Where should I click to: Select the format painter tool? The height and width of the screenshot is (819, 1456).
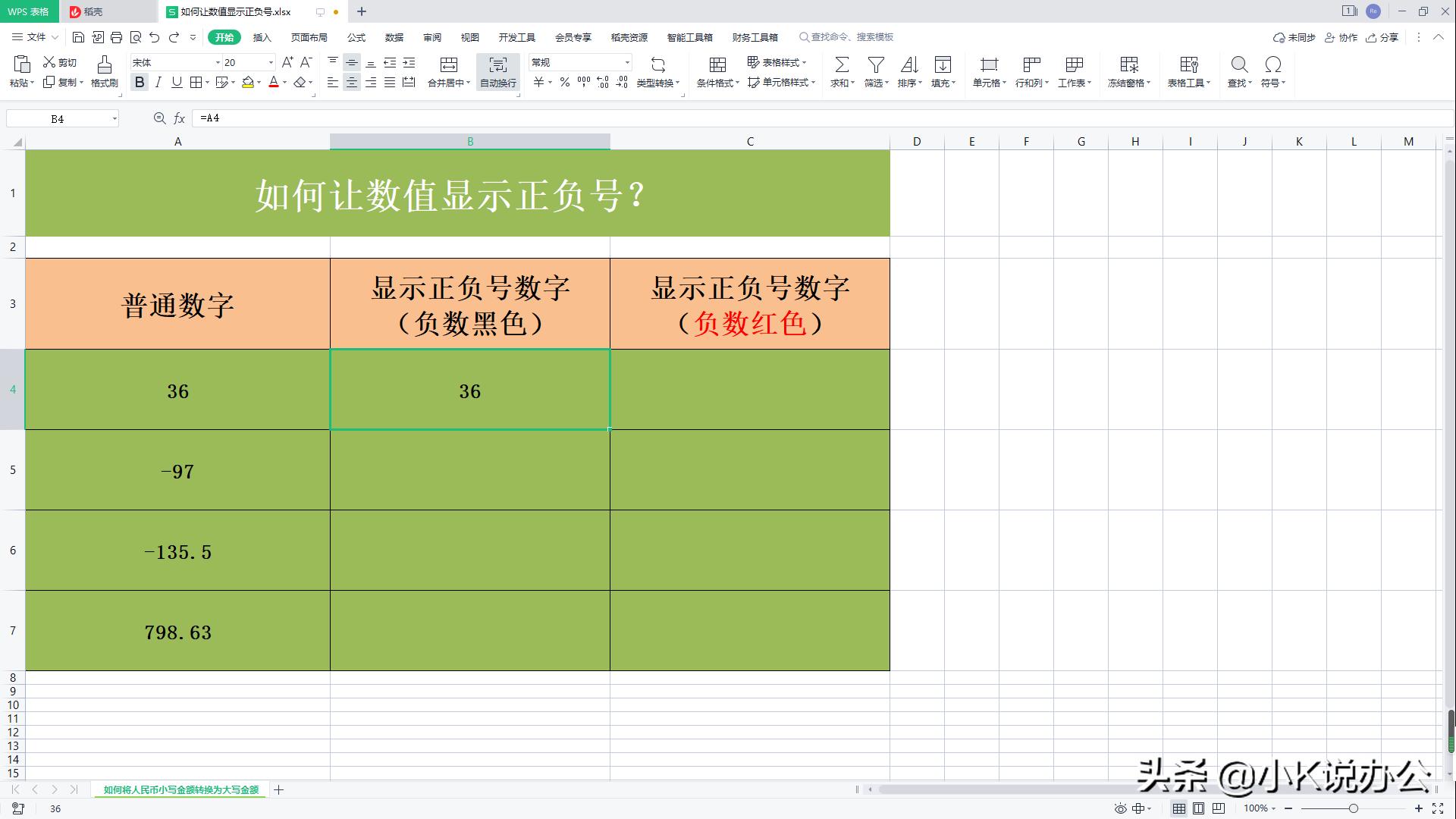pos(104,72)
